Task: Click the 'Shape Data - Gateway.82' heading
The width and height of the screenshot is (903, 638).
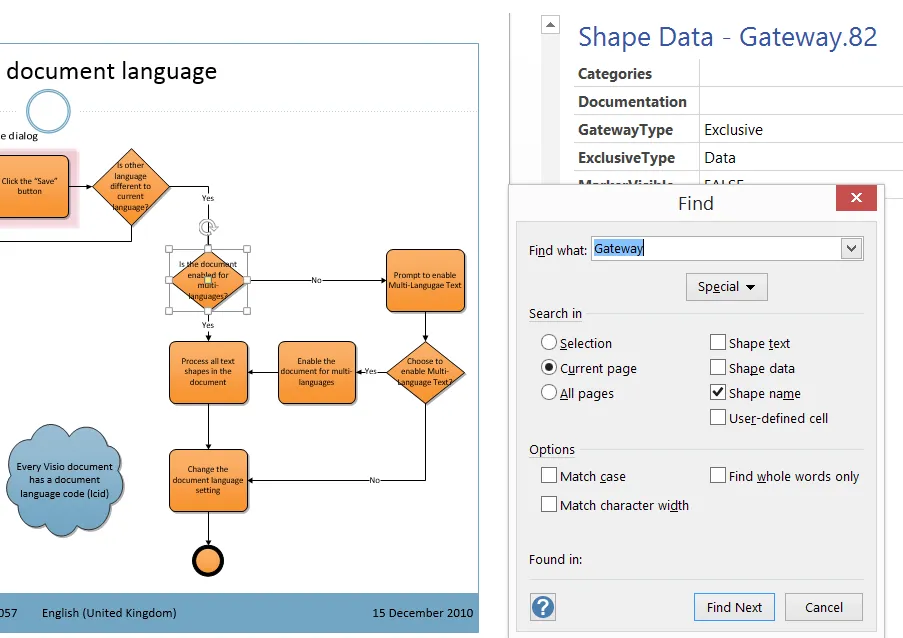Action: point(727,37)
